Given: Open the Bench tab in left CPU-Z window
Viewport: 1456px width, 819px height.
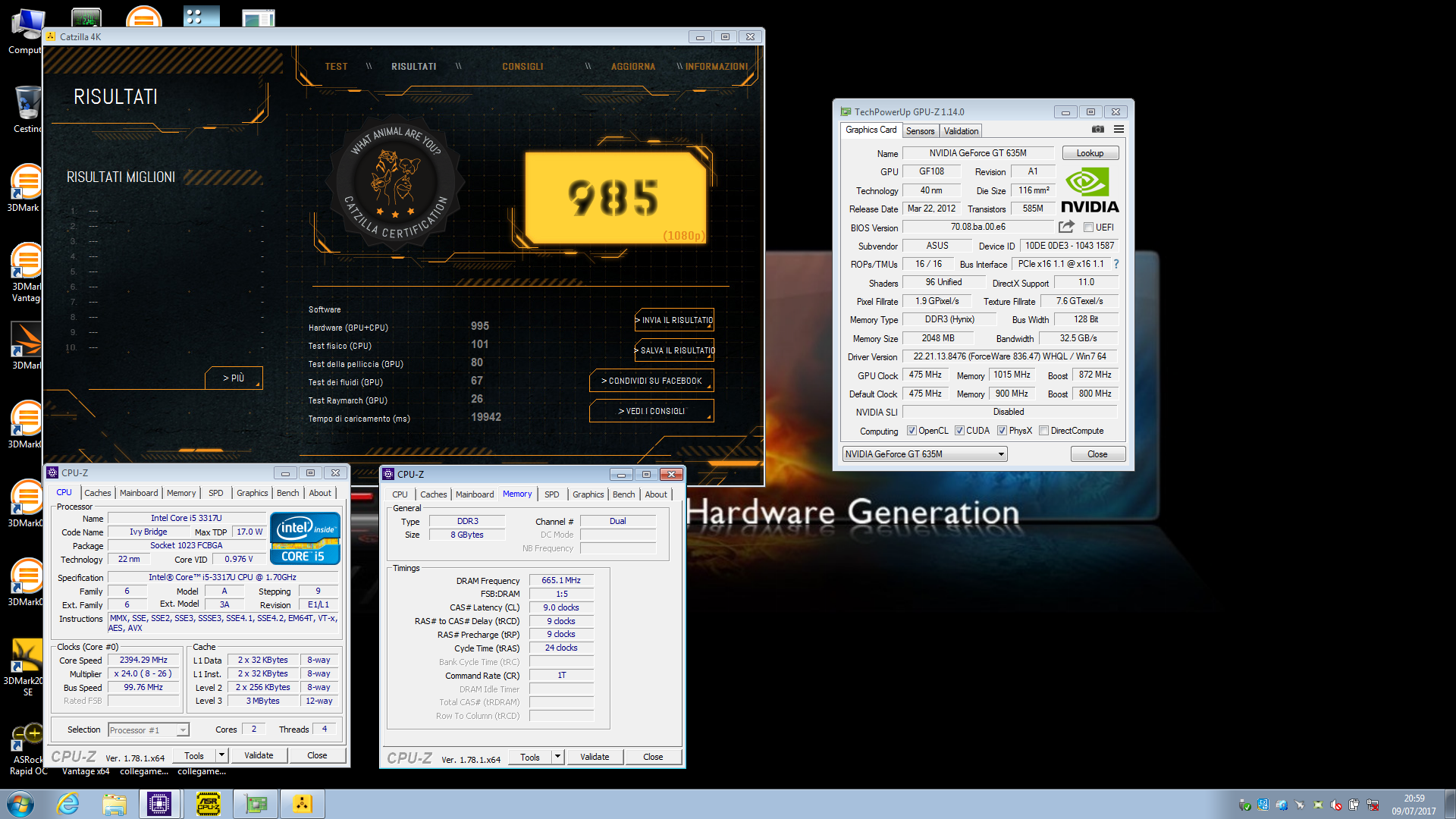Looking at the screenshot, I should click(287, 493).
